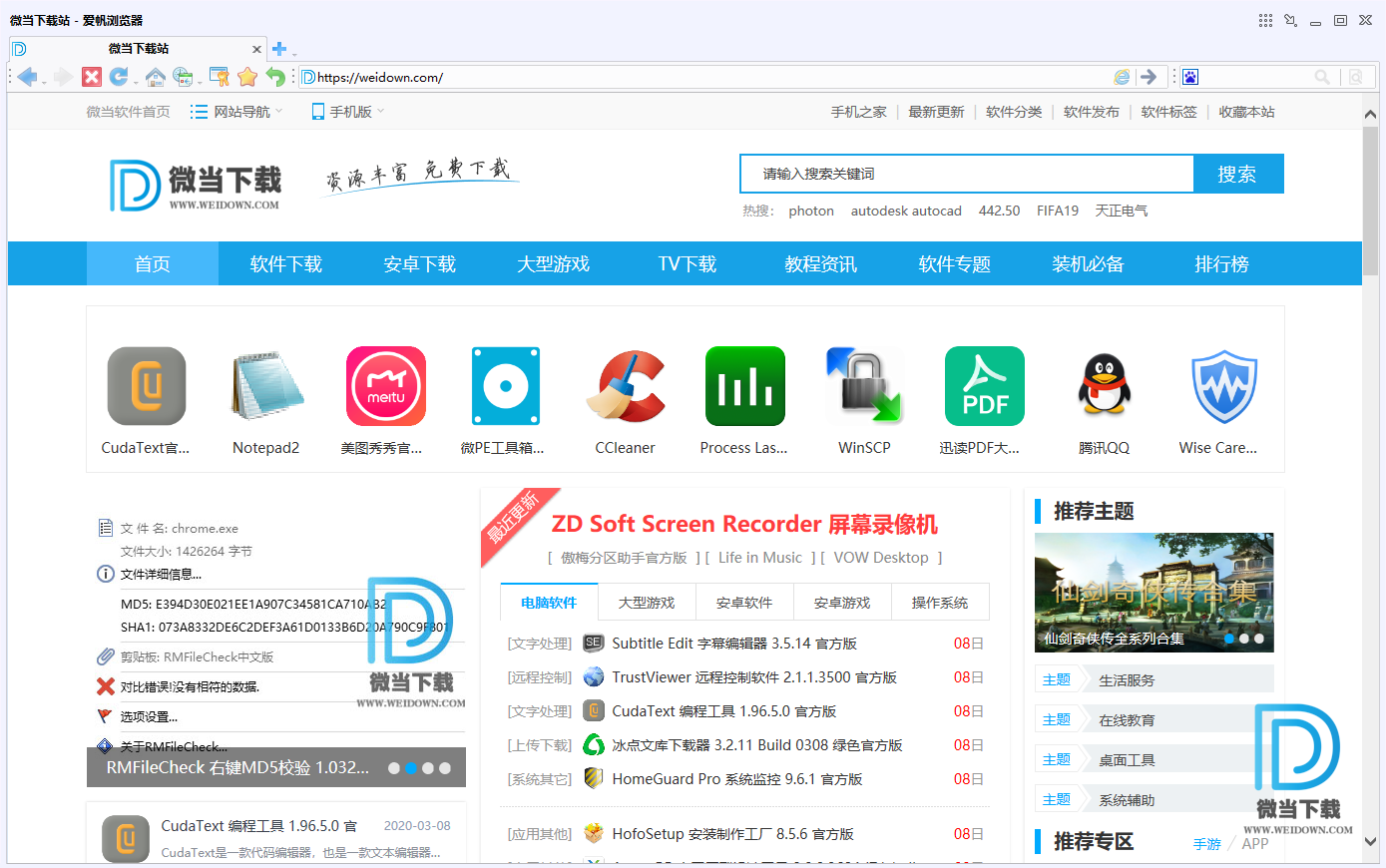The height and width of the screenshot is (868, 1386).
Task: Click the dotted grid icon in title bar
Action: click(1265, 20)
